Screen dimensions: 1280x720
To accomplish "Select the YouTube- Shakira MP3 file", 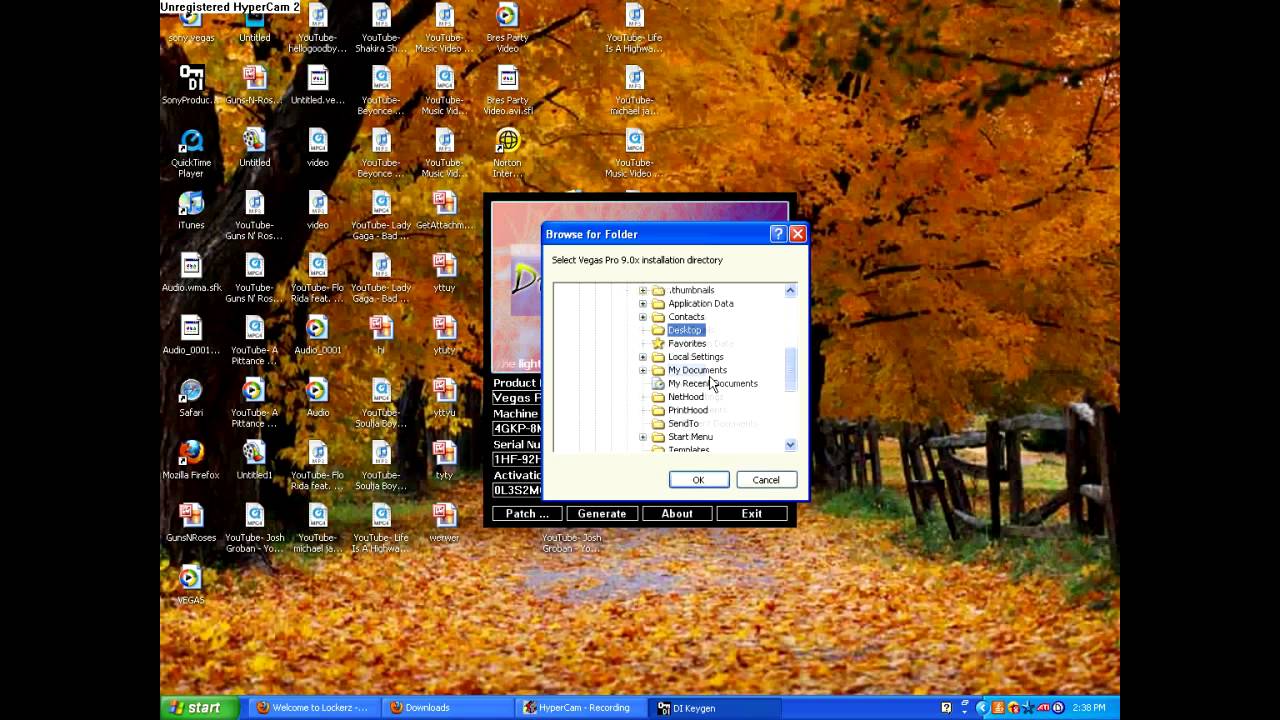I will (x=381, y=28).
